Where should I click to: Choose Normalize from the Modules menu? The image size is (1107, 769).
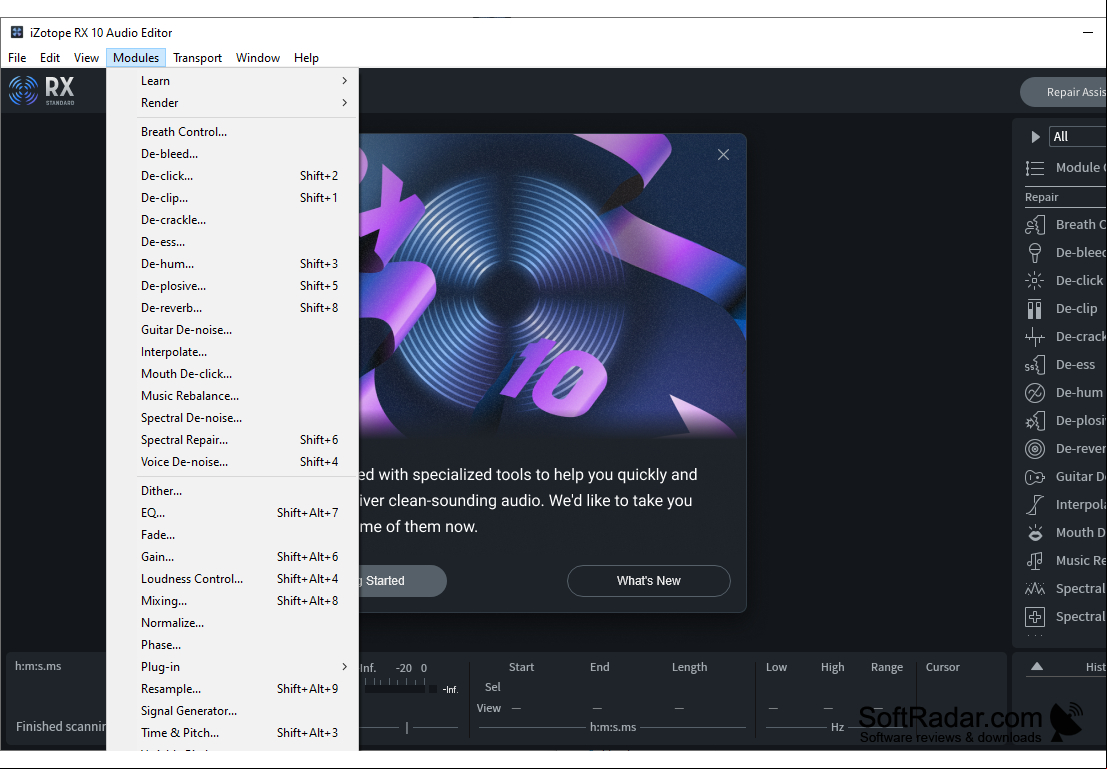tap(232, 623)
